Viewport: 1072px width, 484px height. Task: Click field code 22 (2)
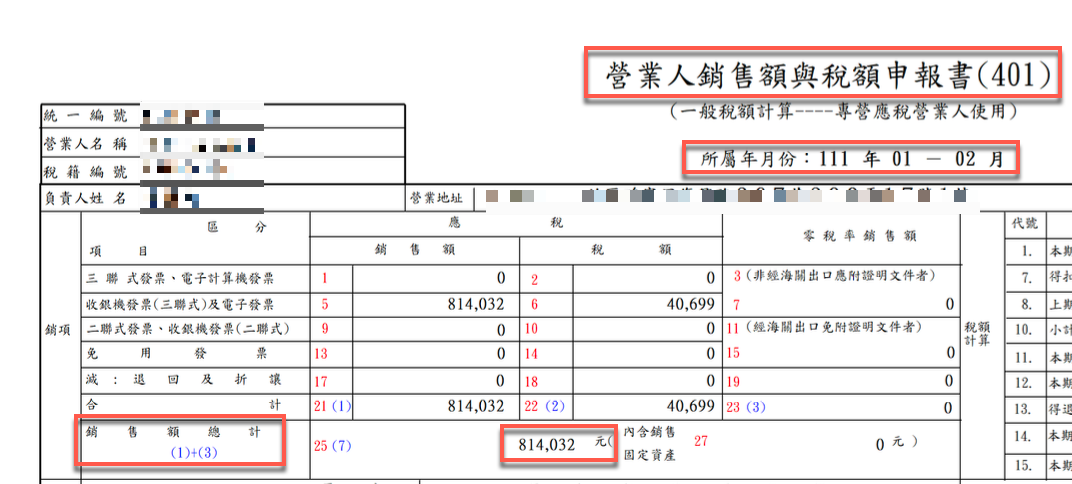pyautogui.click(x=545, y=407)
